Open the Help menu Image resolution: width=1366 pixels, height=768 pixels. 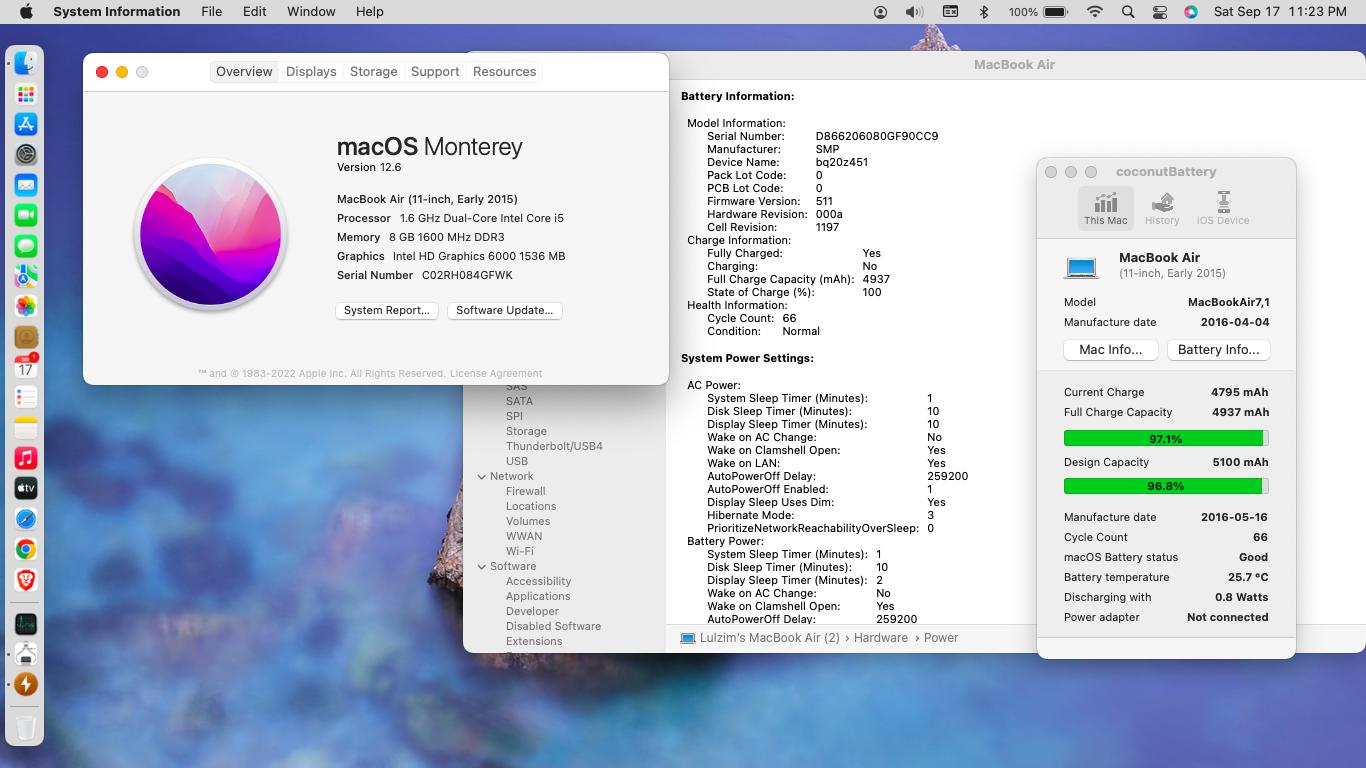pyautogui.click(x=370, y=12)
